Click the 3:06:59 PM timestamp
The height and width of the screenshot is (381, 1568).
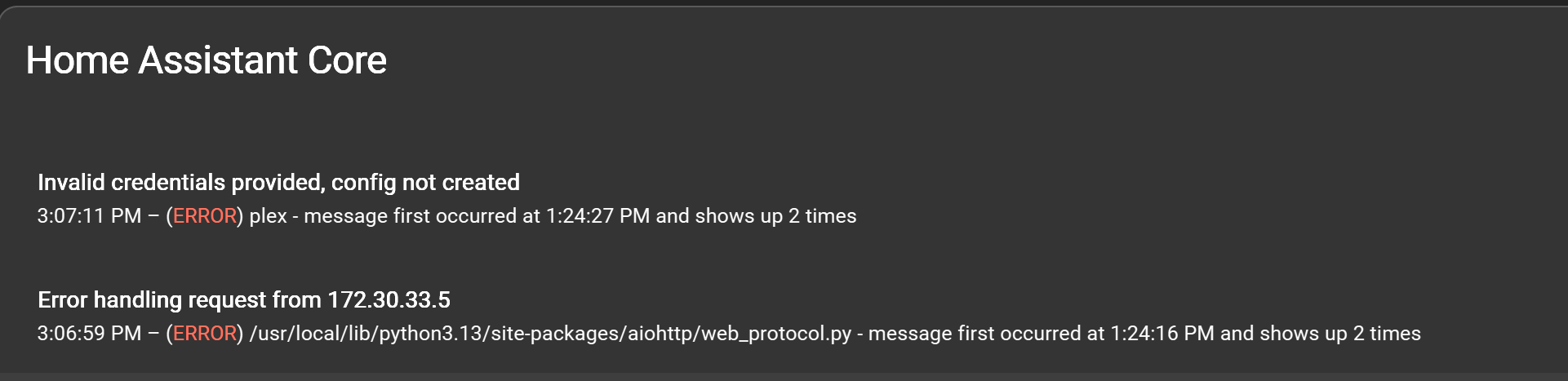(89, 334)
